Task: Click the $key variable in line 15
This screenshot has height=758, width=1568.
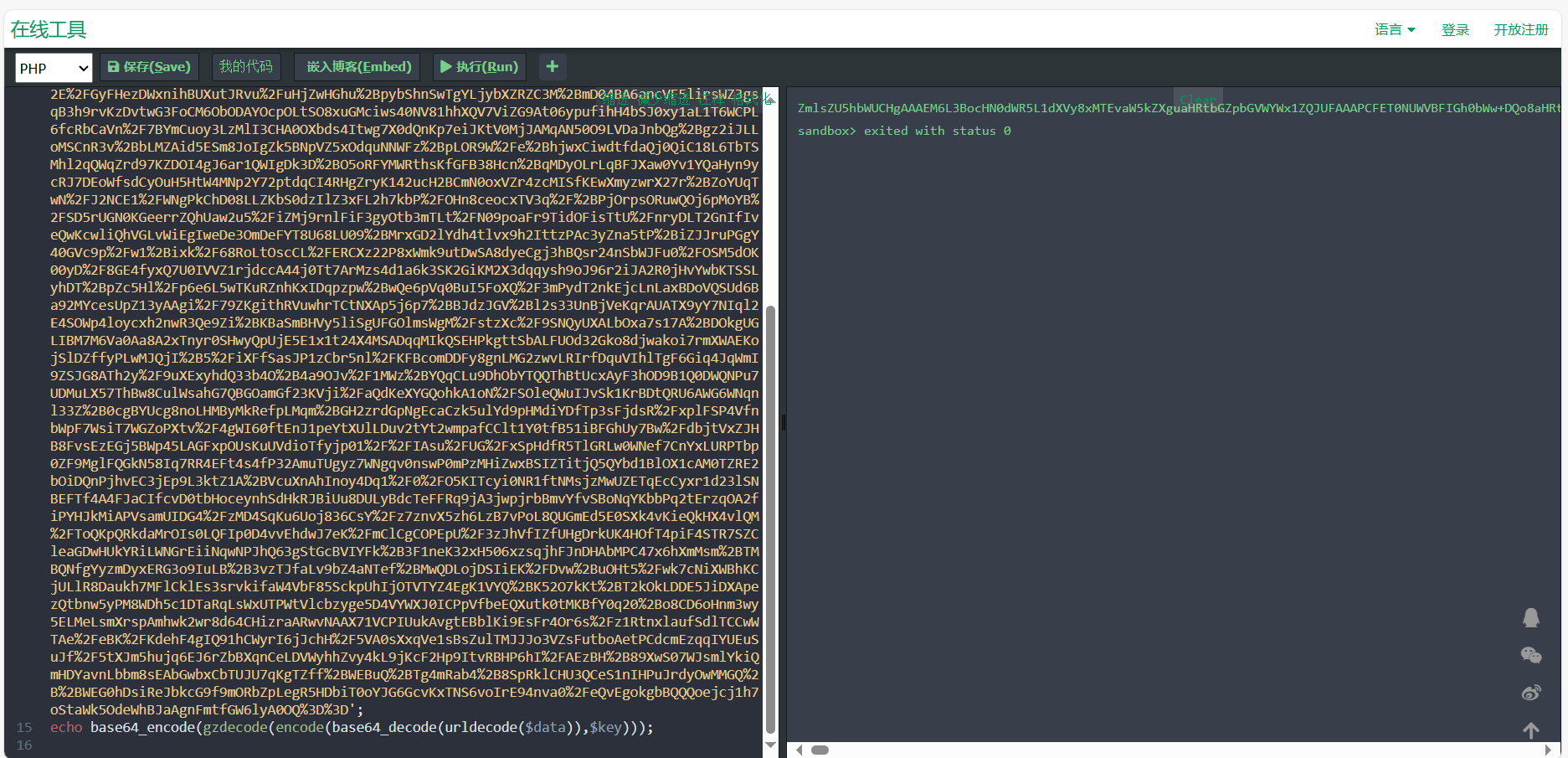Action: click(605, 727)
